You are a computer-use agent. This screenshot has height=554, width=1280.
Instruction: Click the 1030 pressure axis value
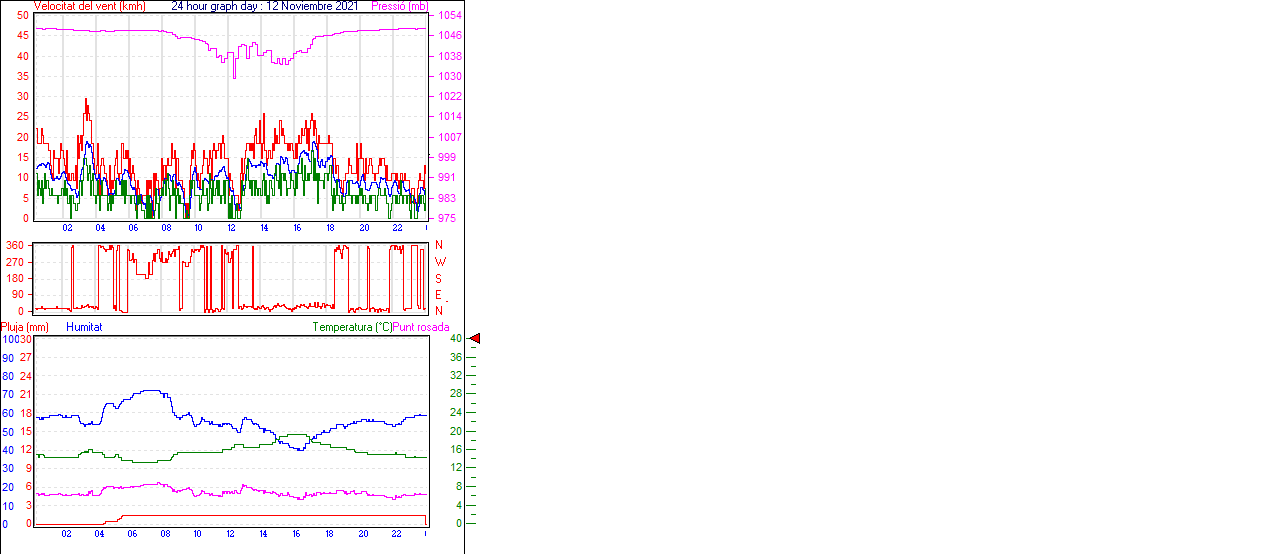tap(449, 76)
